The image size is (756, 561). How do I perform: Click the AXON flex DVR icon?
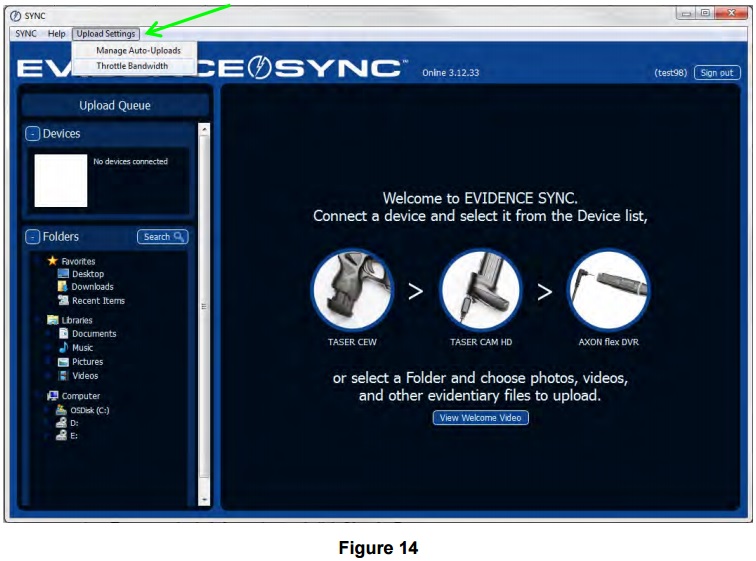pos(609,291)
